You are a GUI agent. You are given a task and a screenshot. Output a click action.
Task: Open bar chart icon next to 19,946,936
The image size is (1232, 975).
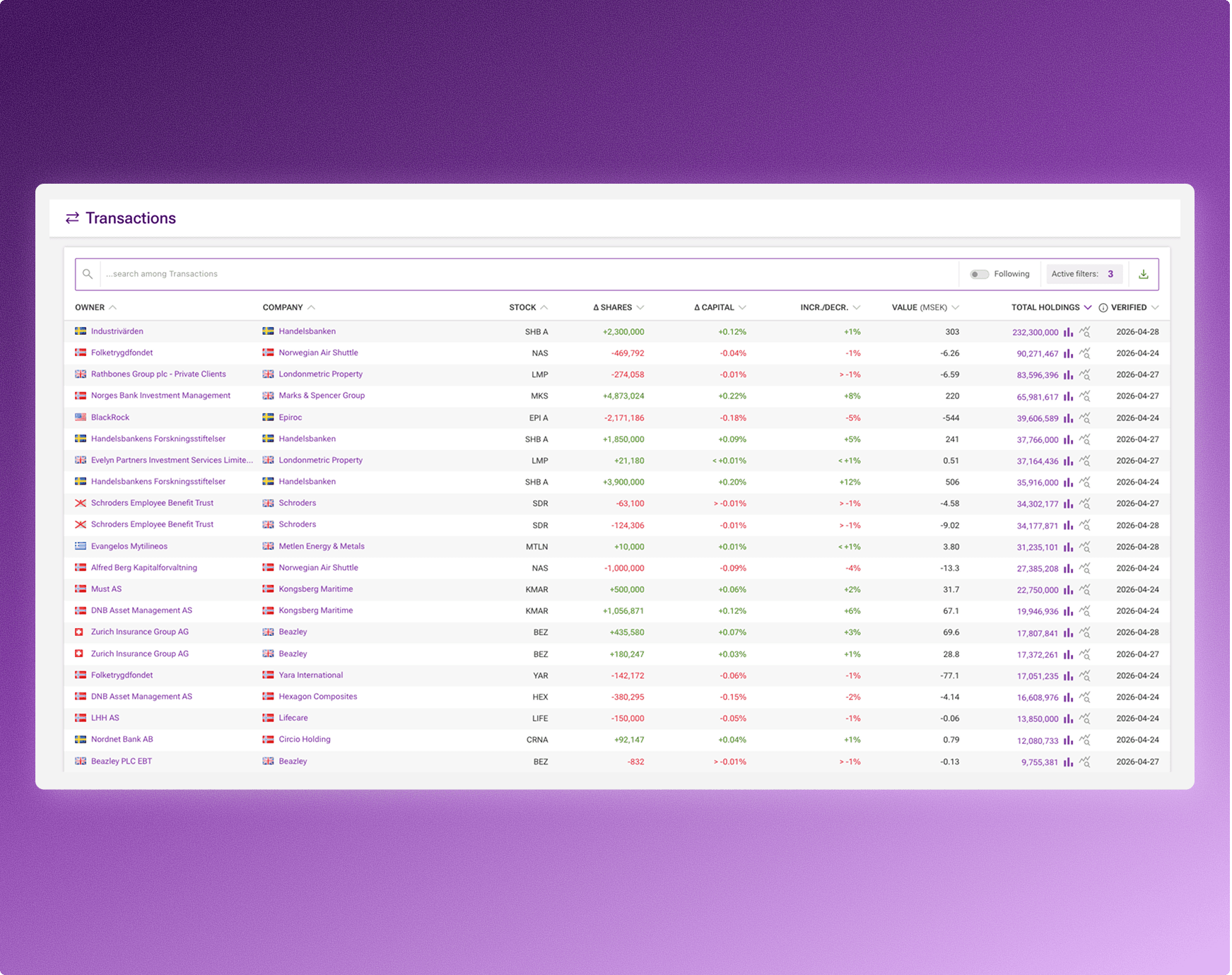[x=1068, y=611]
